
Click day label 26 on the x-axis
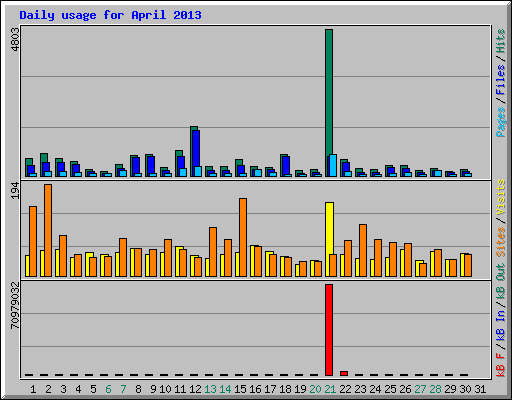pyautogui.click(x=405, y=389)
